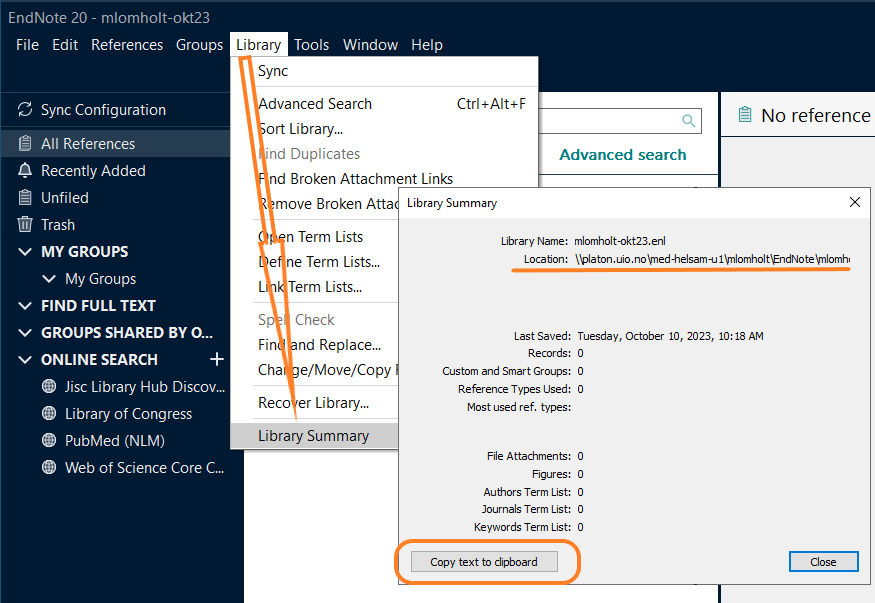Open the Window menu
The image size is (875, 603).
click(371, 45)
